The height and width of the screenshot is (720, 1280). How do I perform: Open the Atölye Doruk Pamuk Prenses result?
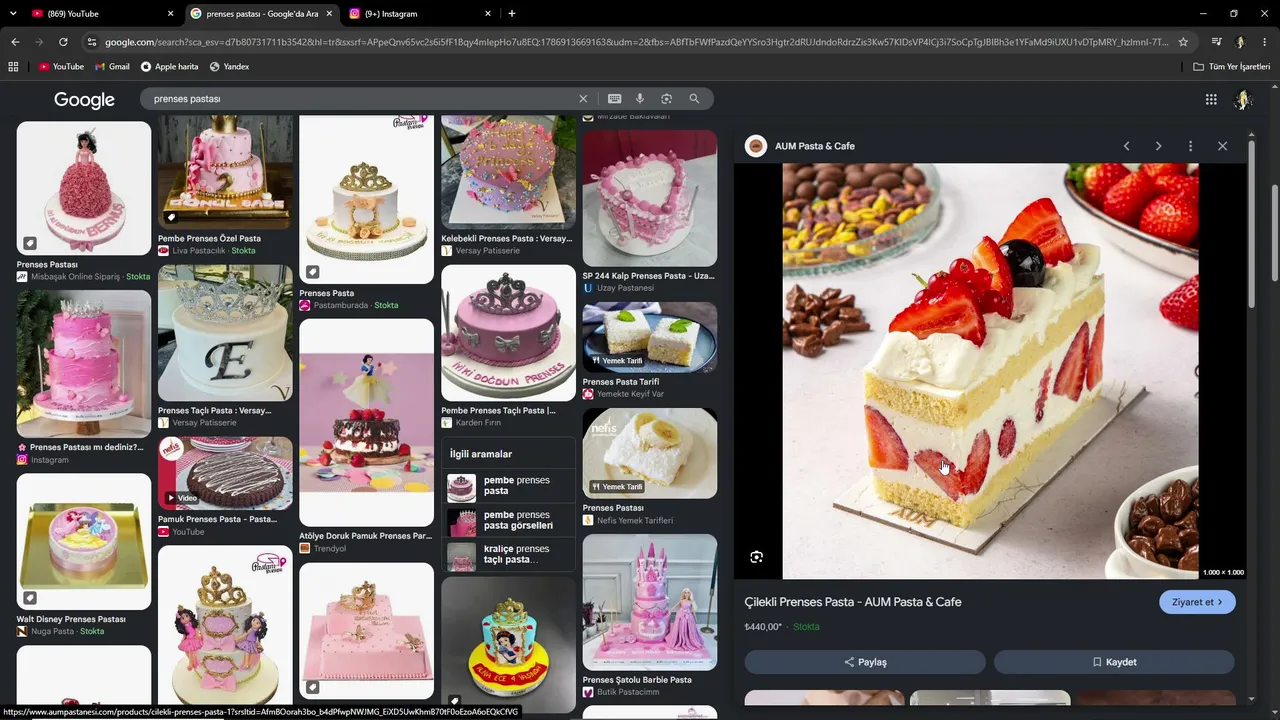366,423
